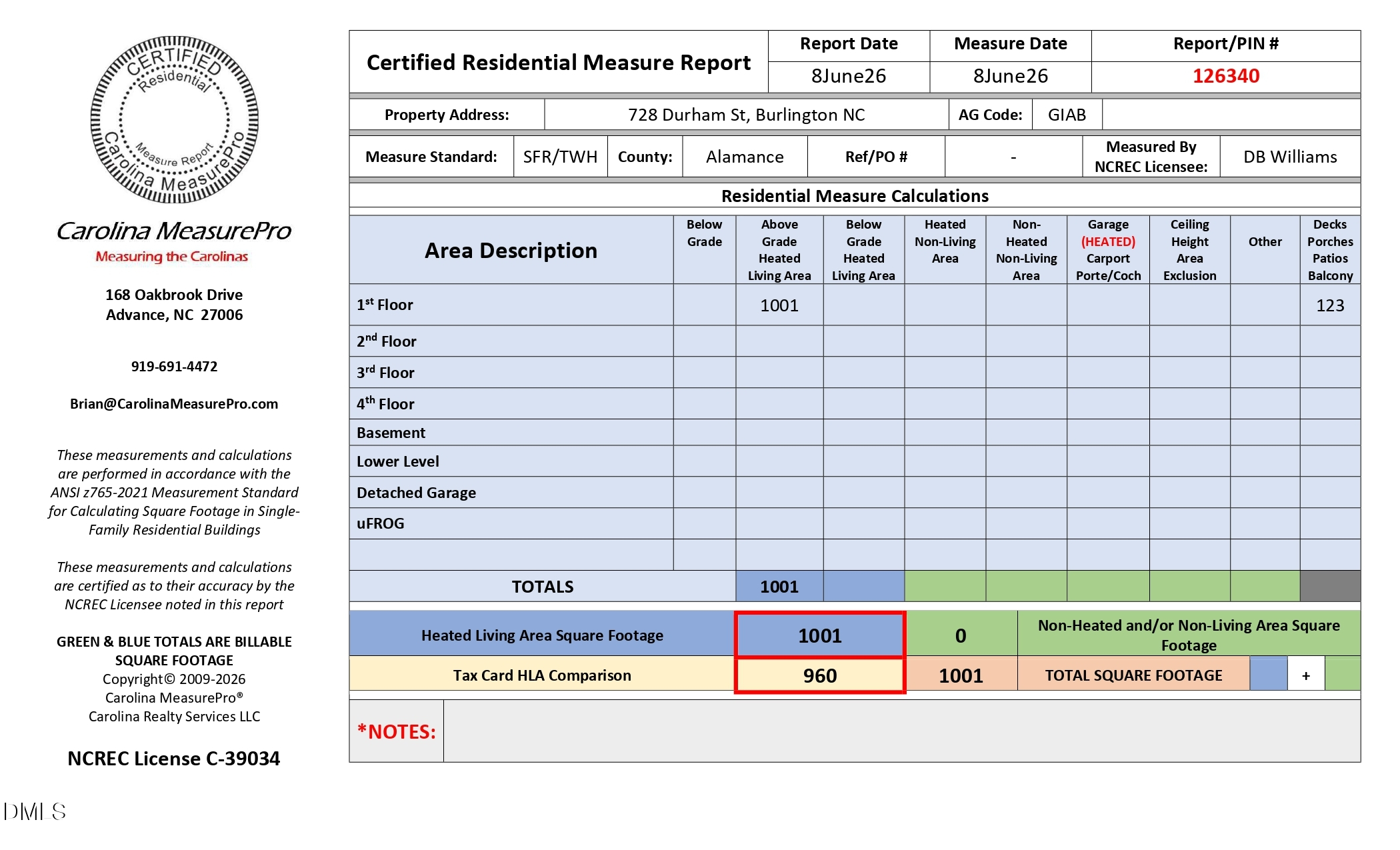This screenshot has width=1400, height=850.
Task: Click the Certified Residential circular seal logo
Action: point(175,119)
